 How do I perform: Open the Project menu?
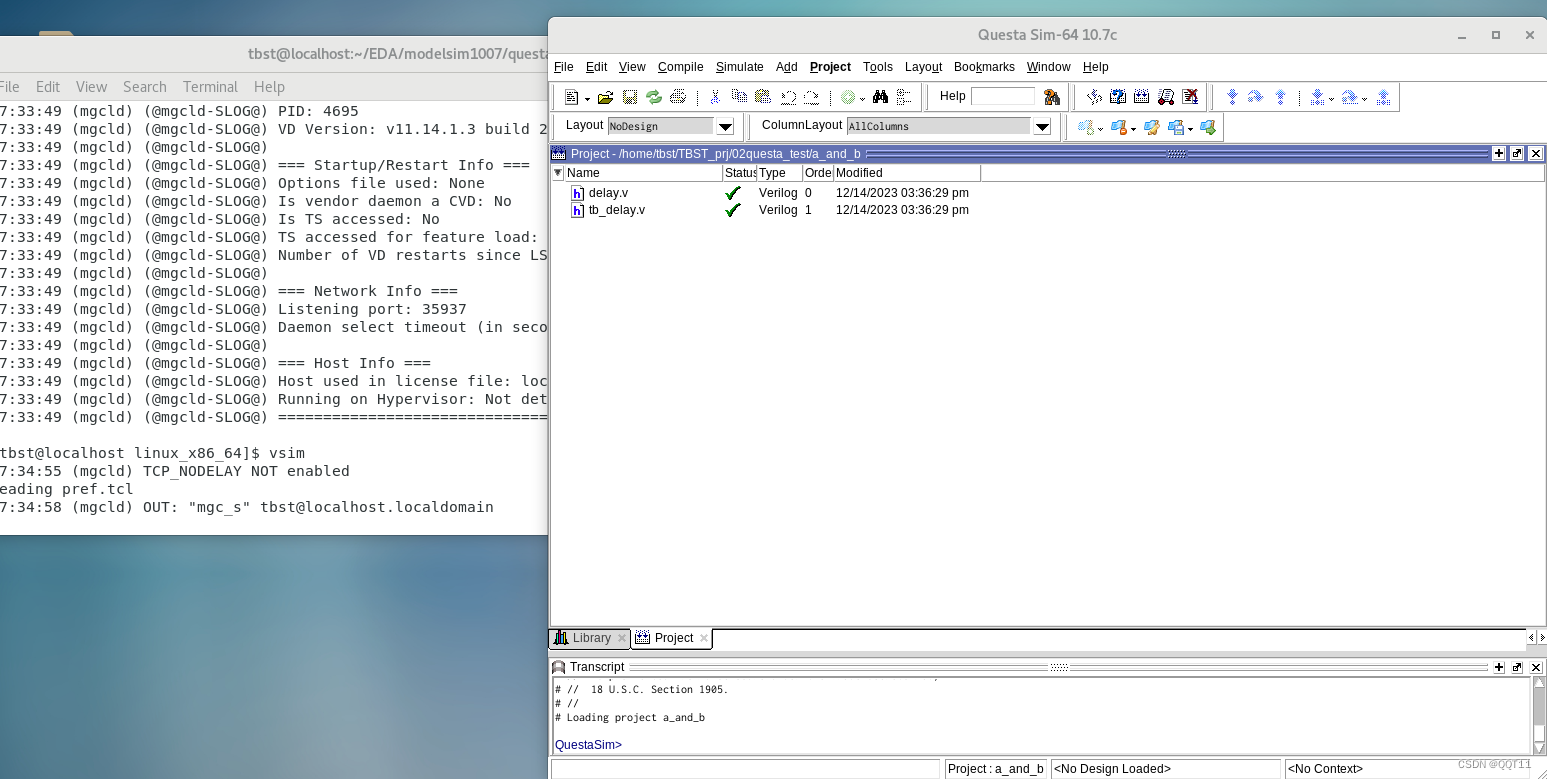(830, 67)
